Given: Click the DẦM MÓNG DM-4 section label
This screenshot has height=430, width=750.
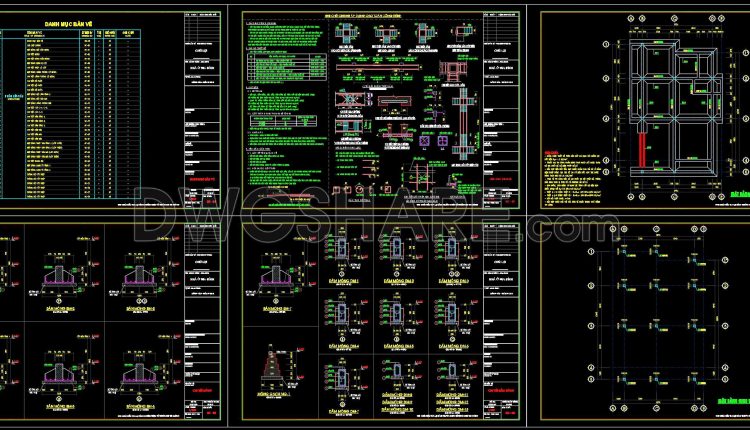Looking at the screenshot, I should click(344, 346).
